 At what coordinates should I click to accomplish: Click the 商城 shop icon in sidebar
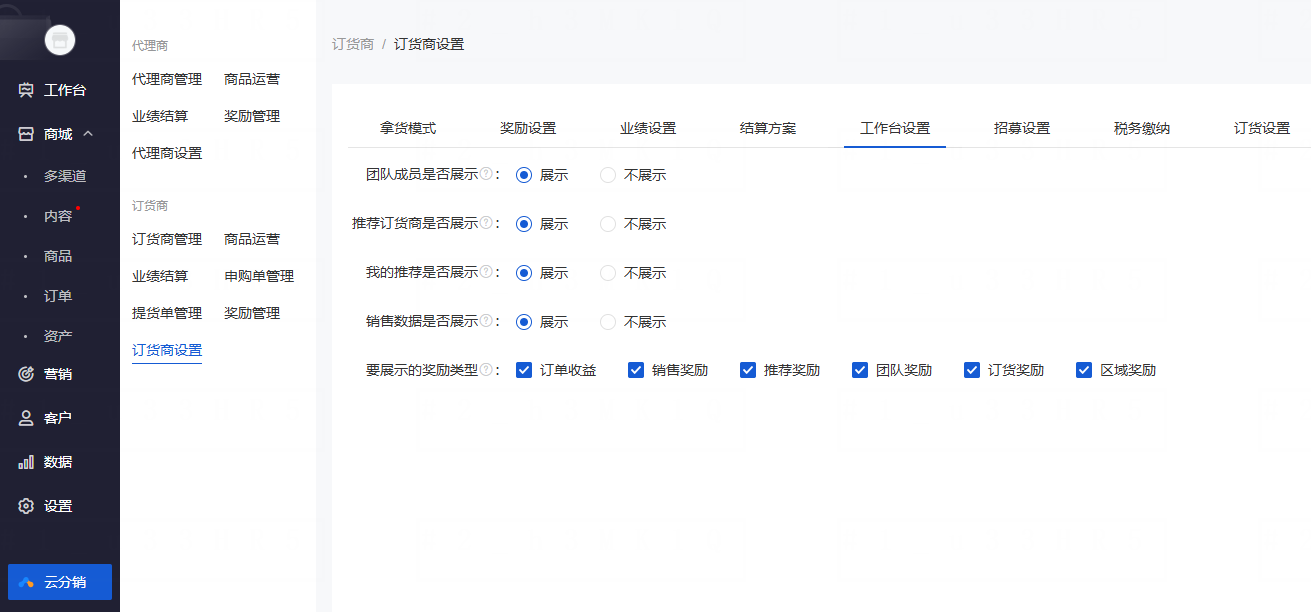[27, 135]
